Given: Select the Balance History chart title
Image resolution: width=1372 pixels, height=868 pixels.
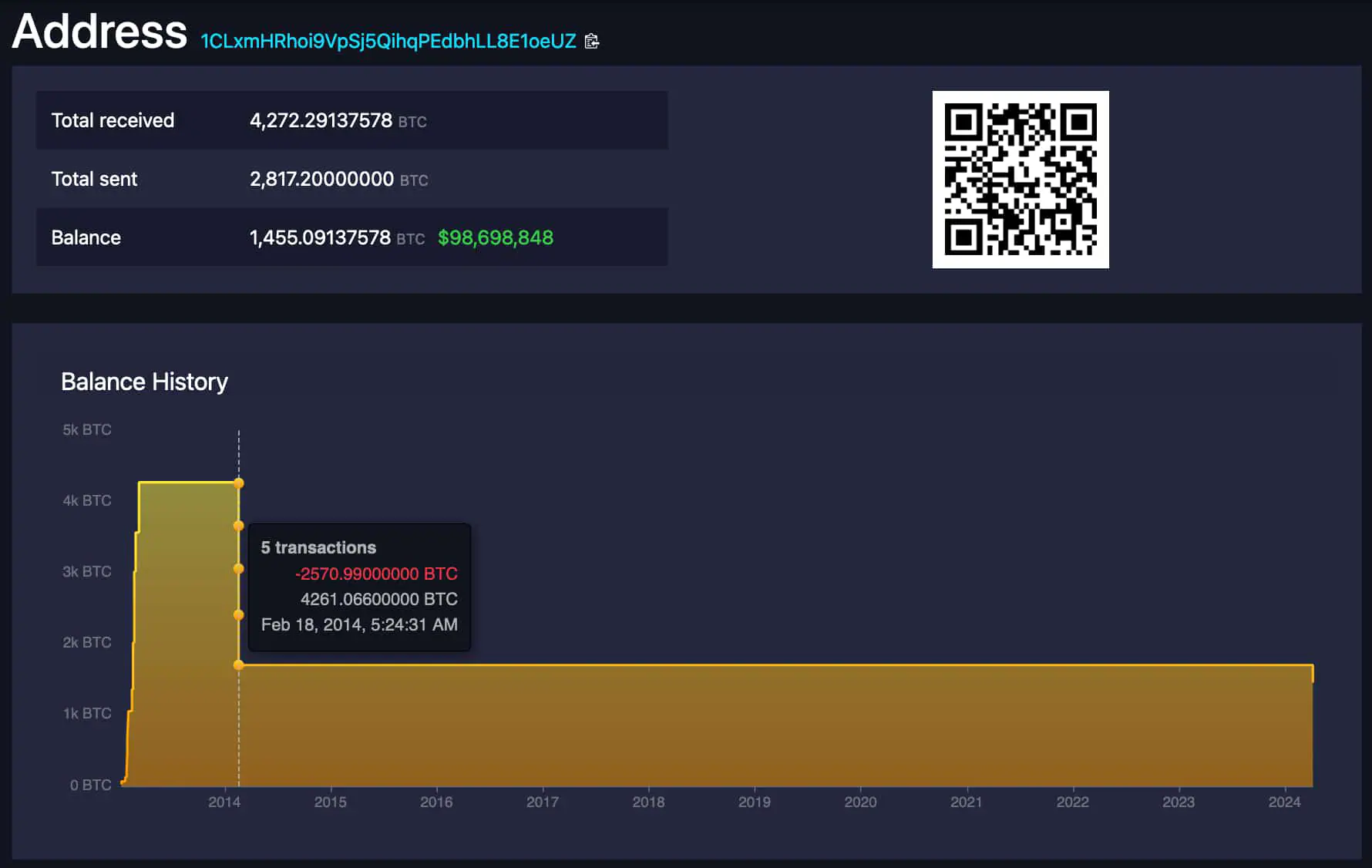Looking at the screenshot, I should (x=144, y=381).
